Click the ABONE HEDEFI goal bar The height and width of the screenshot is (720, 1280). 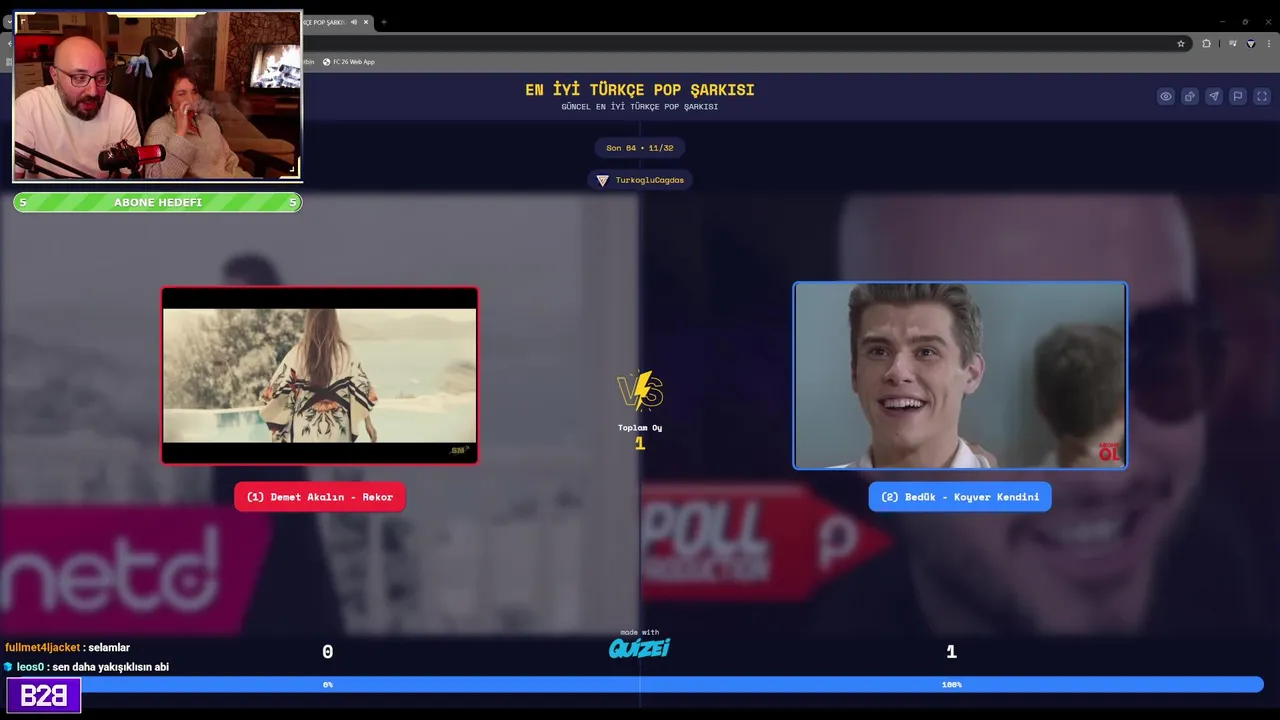click(x=158, y=203)
